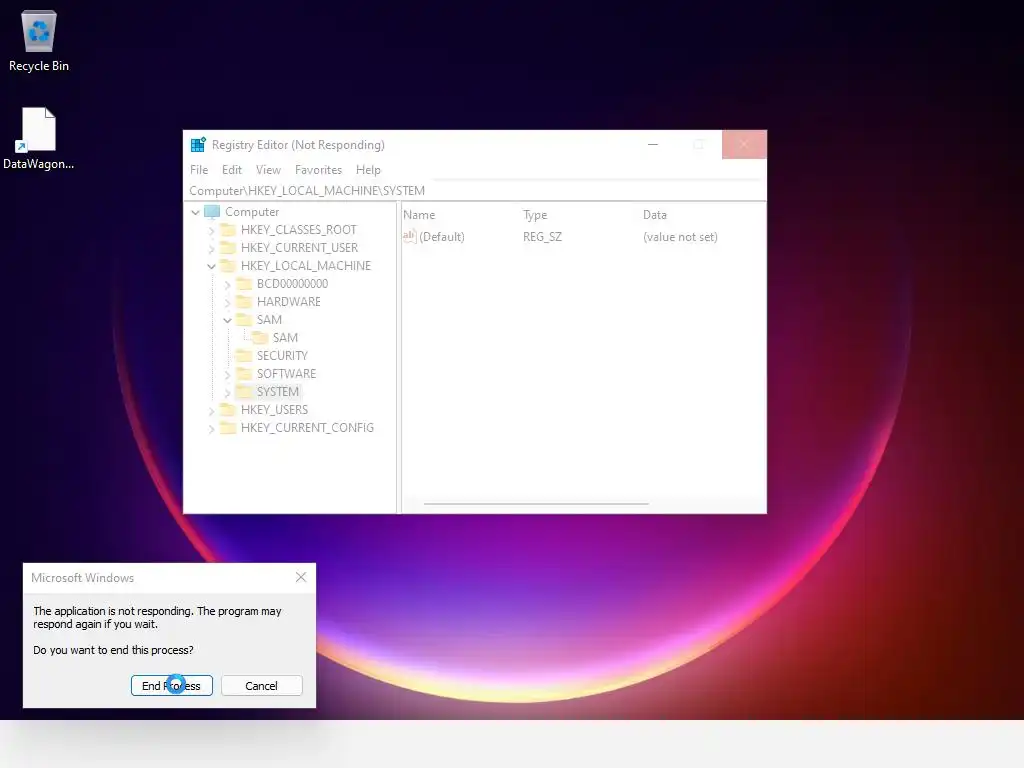Viewport: 1024px width, 768px height.
Task: Click the SECURITY folder icon
Action: click(x=244, y=356)
